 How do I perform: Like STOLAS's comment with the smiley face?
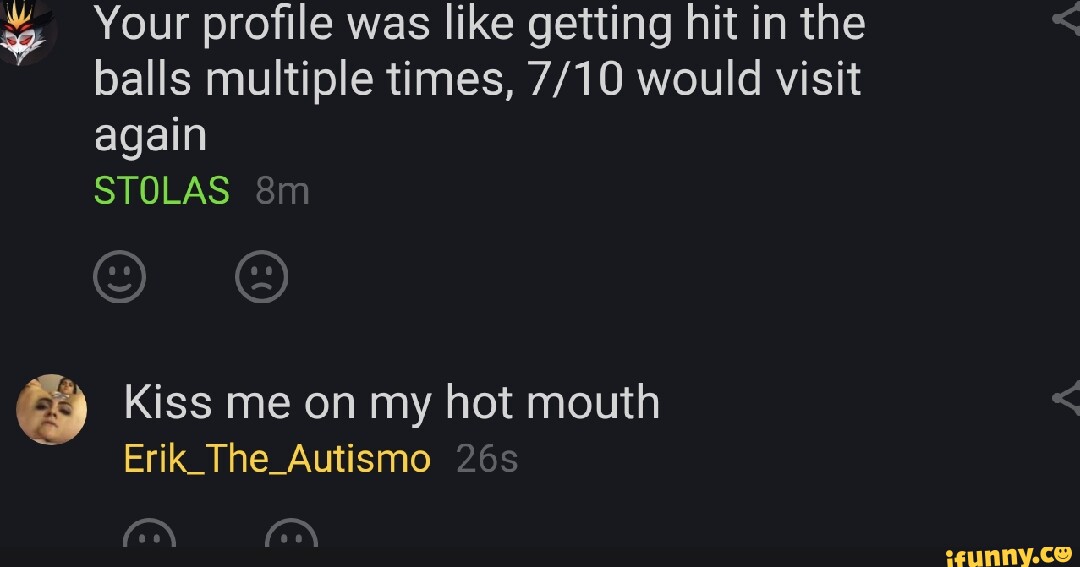[119, 276]
